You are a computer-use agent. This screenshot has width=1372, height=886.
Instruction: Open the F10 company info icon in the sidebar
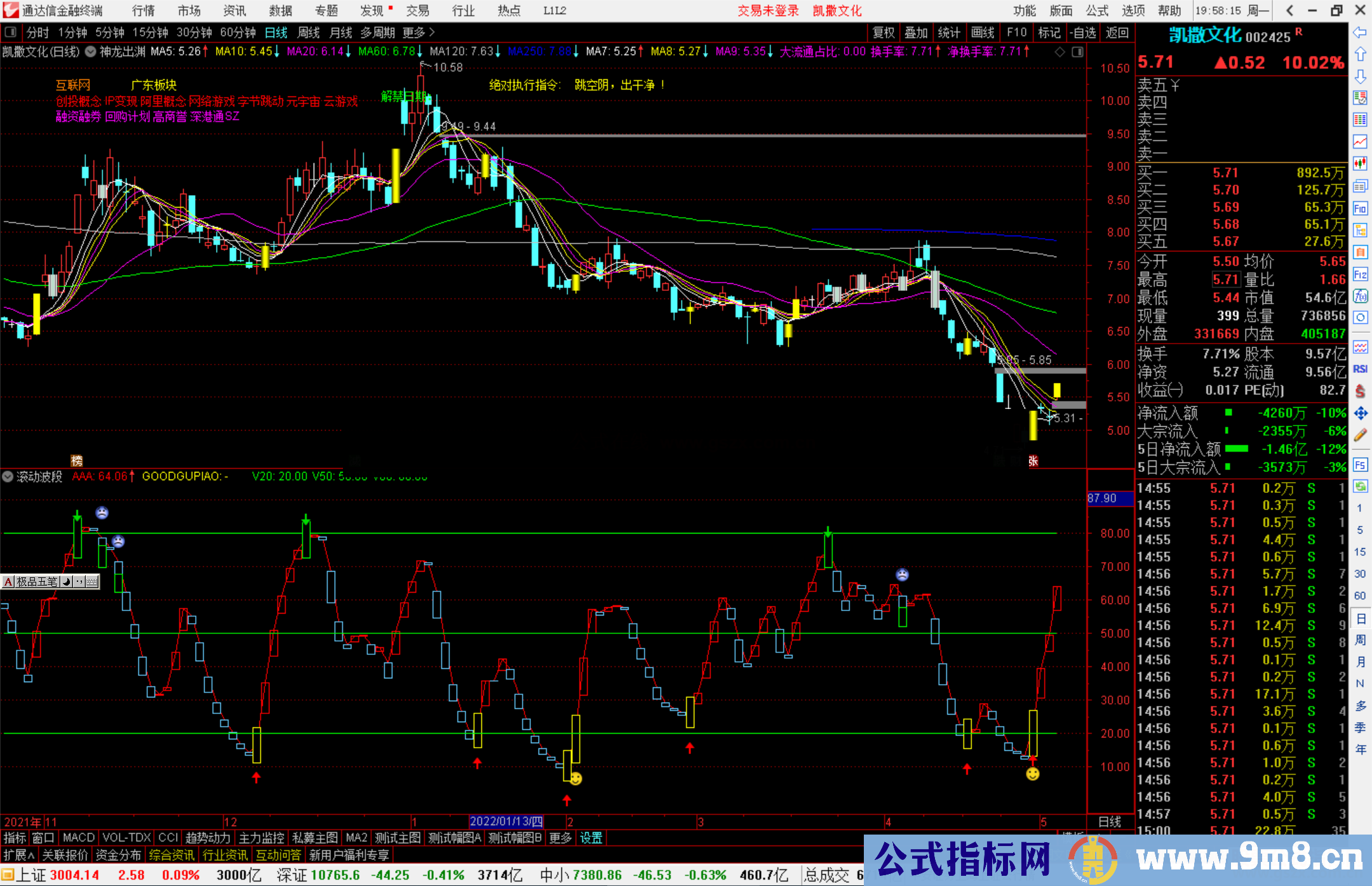tap(1360, 208)
